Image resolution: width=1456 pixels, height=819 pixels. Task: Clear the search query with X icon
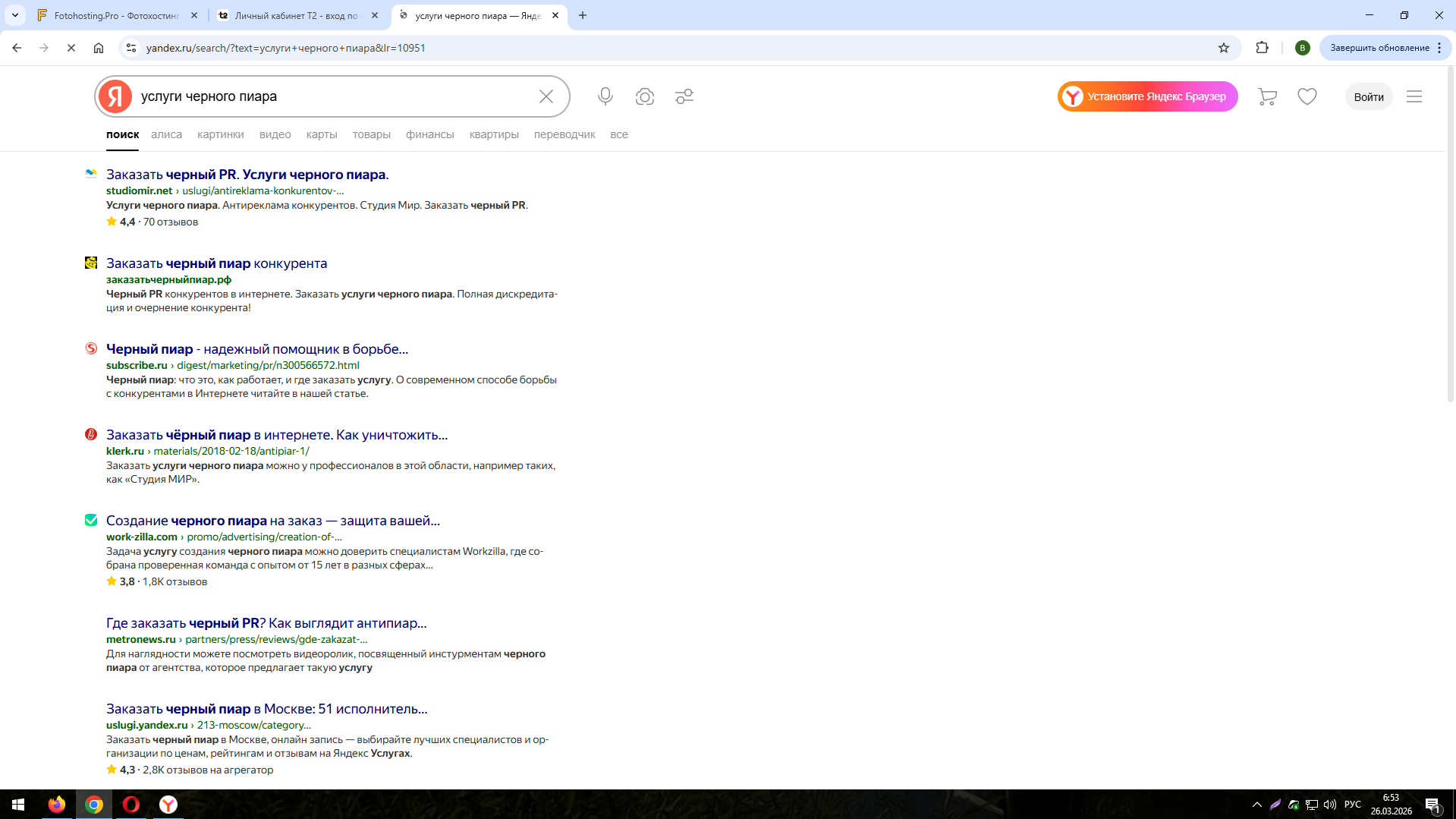point(546,96)
